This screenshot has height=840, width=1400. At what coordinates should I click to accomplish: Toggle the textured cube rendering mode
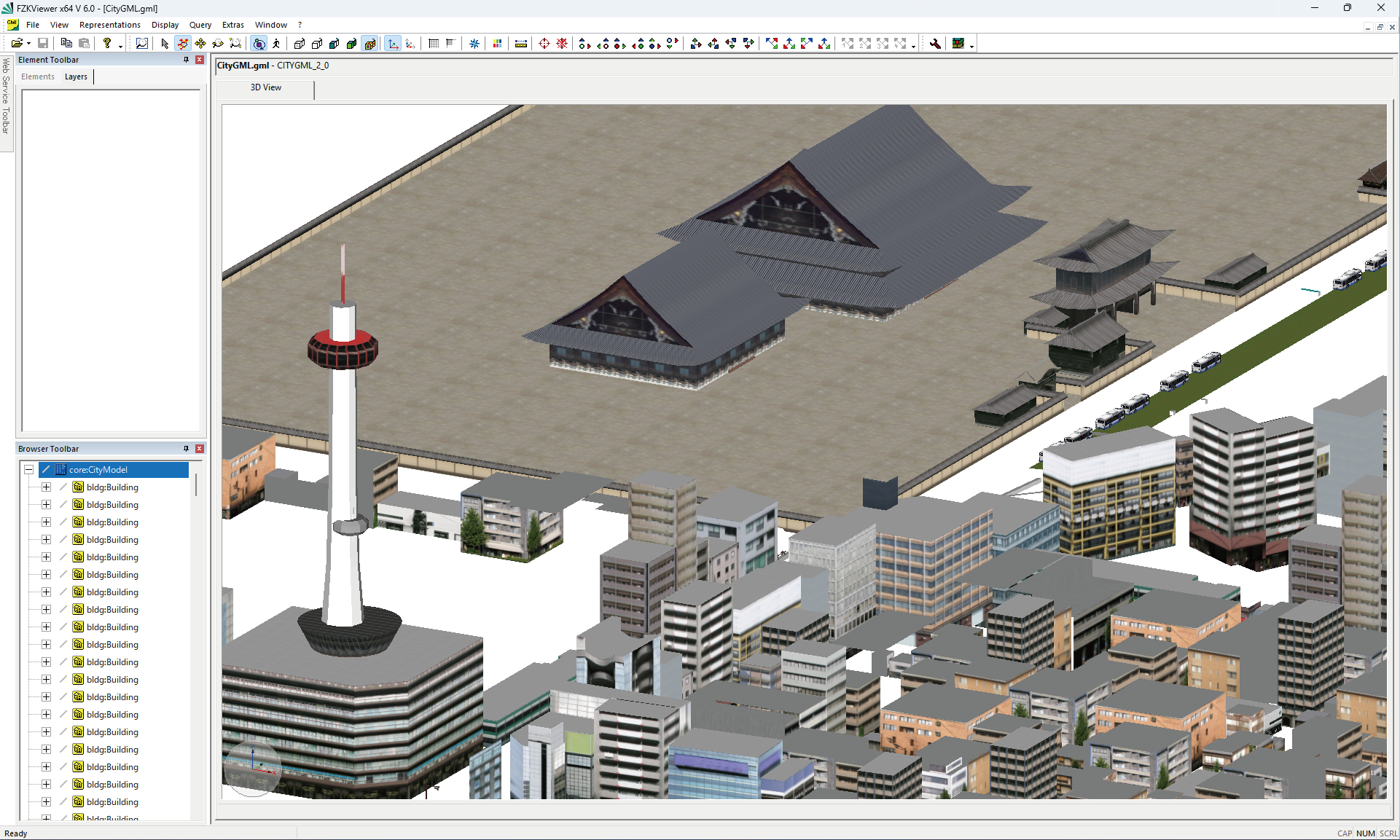point(369,44)
